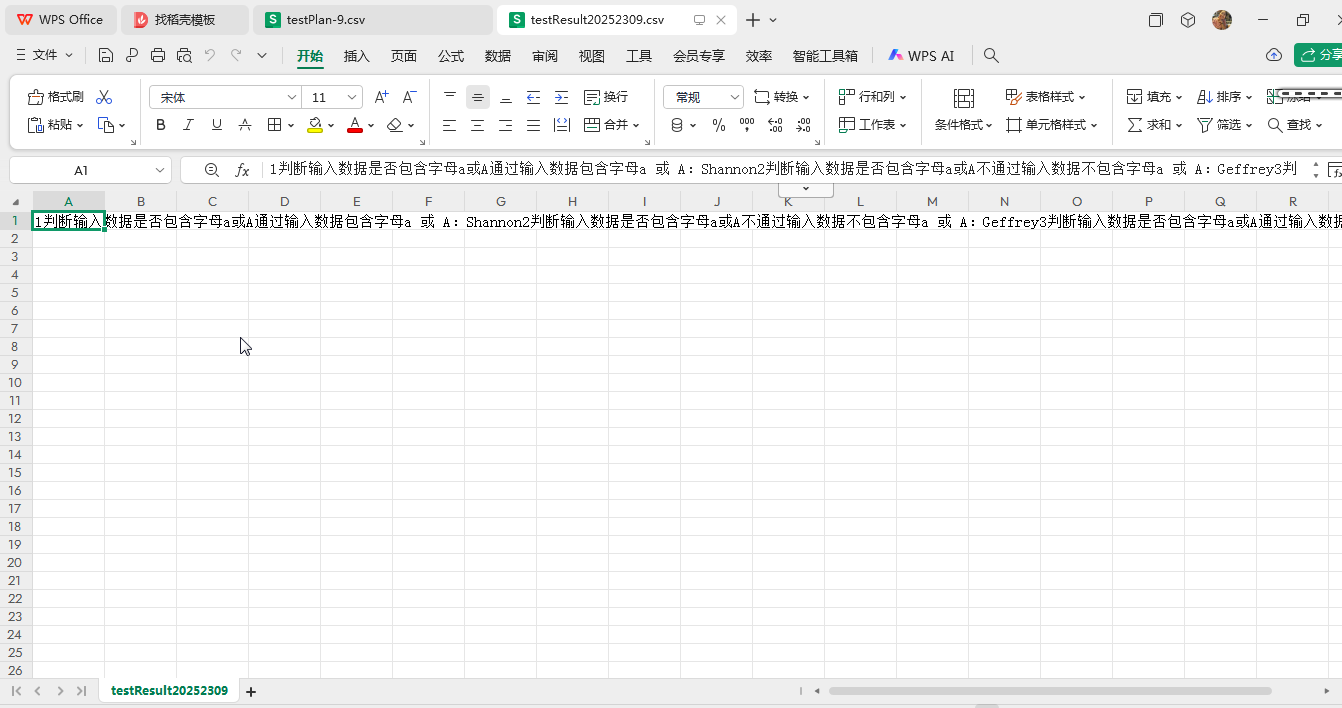Click the eraser clear-format icon
The width and height of the screenshot is (1342, 708).
395,125
